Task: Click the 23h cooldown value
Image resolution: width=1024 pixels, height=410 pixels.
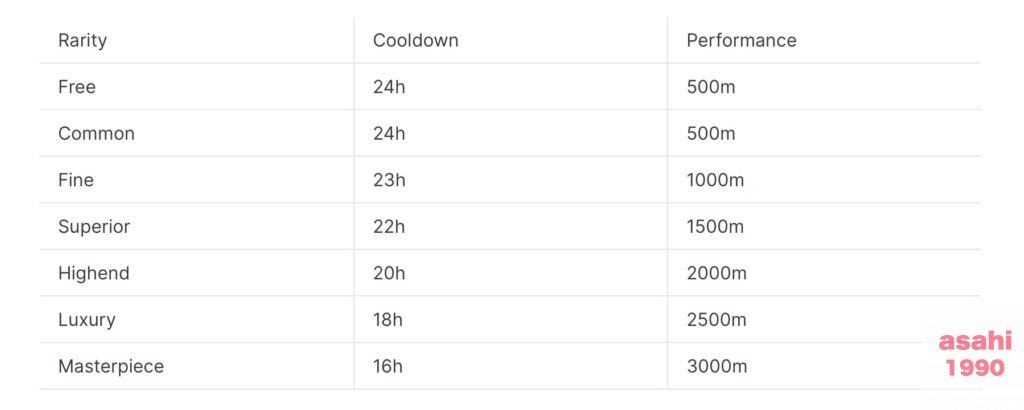Action: 389,180
